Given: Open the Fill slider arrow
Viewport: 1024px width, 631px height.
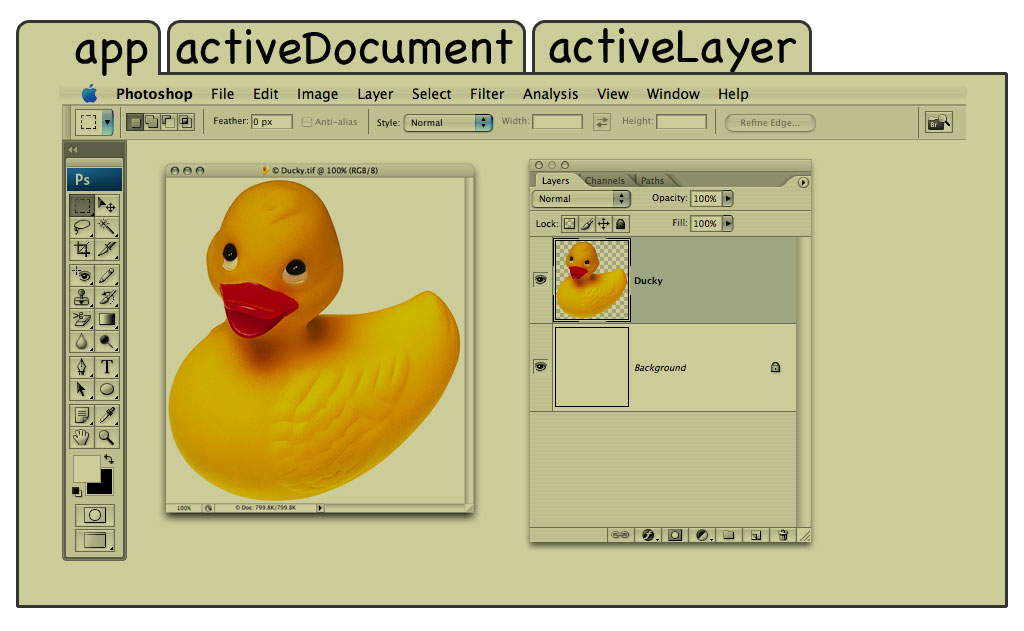Looking at the screenshot, I should 728,223.
